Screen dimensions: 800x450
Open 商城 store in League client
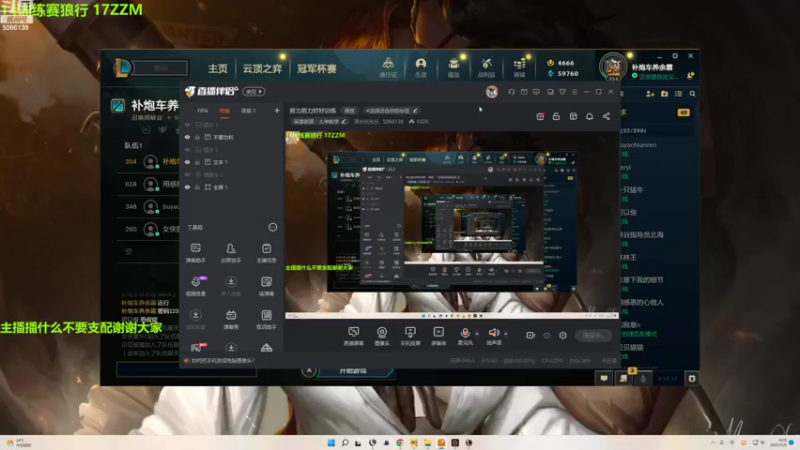(x=519, y=68)
